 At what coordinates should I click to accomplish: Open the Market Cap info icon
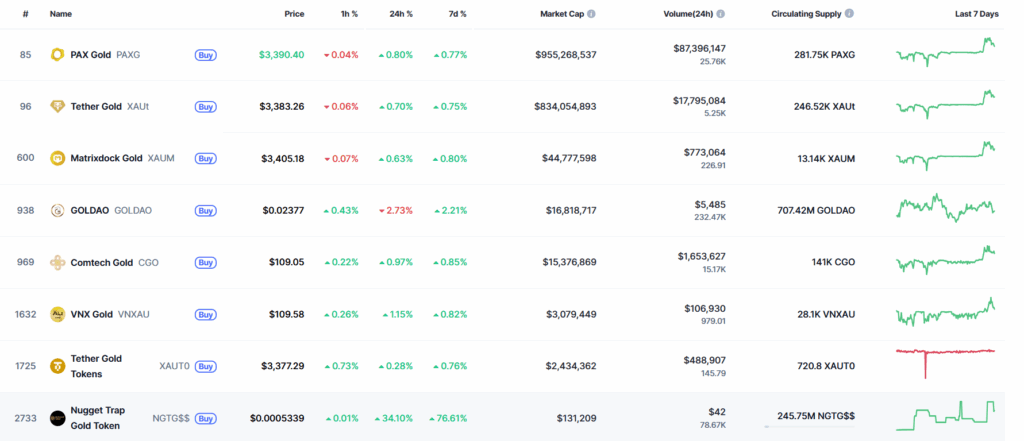tap(591, 14)
